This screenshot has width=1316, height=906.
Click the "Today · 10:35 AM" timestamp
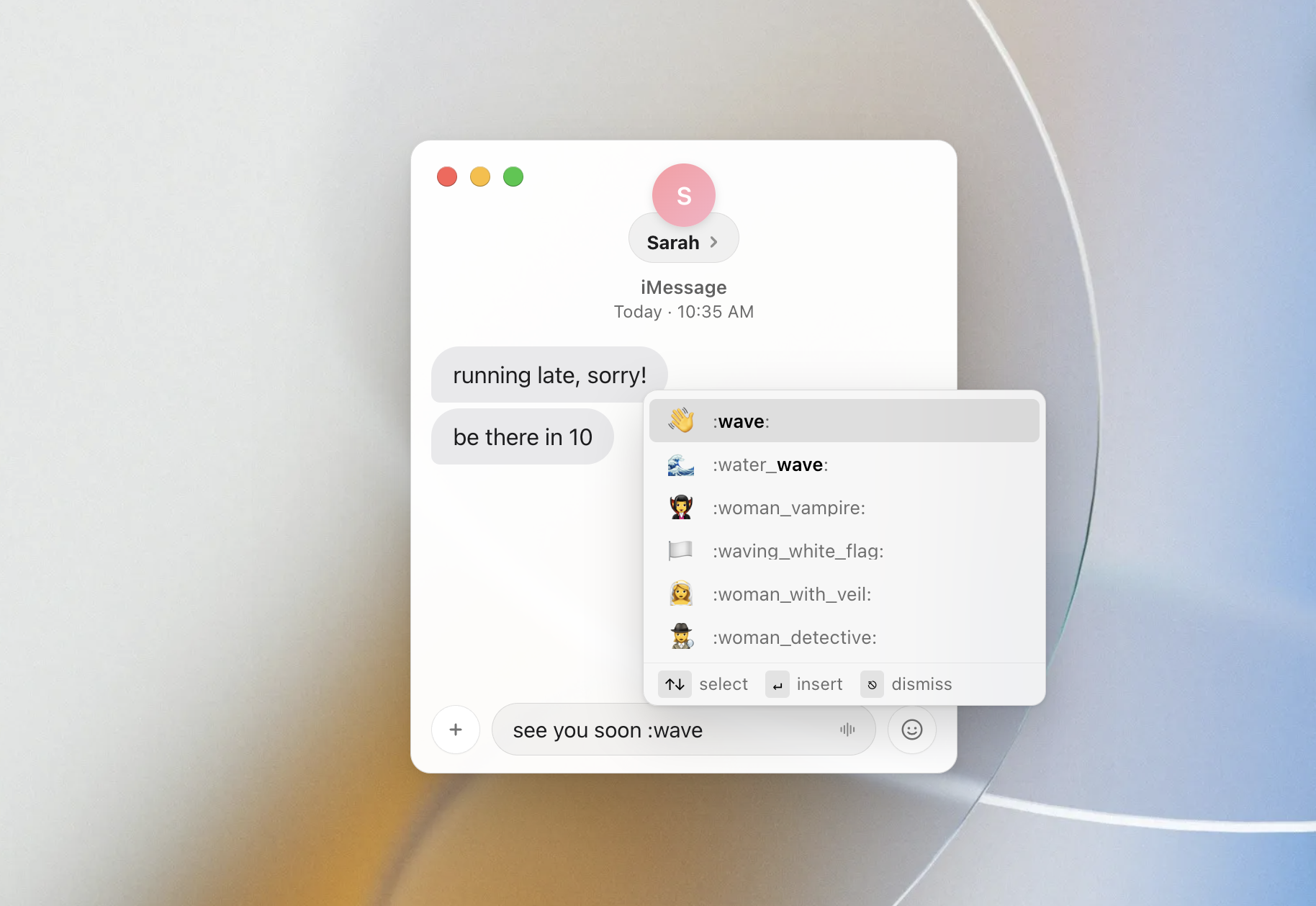coord(683,312)
